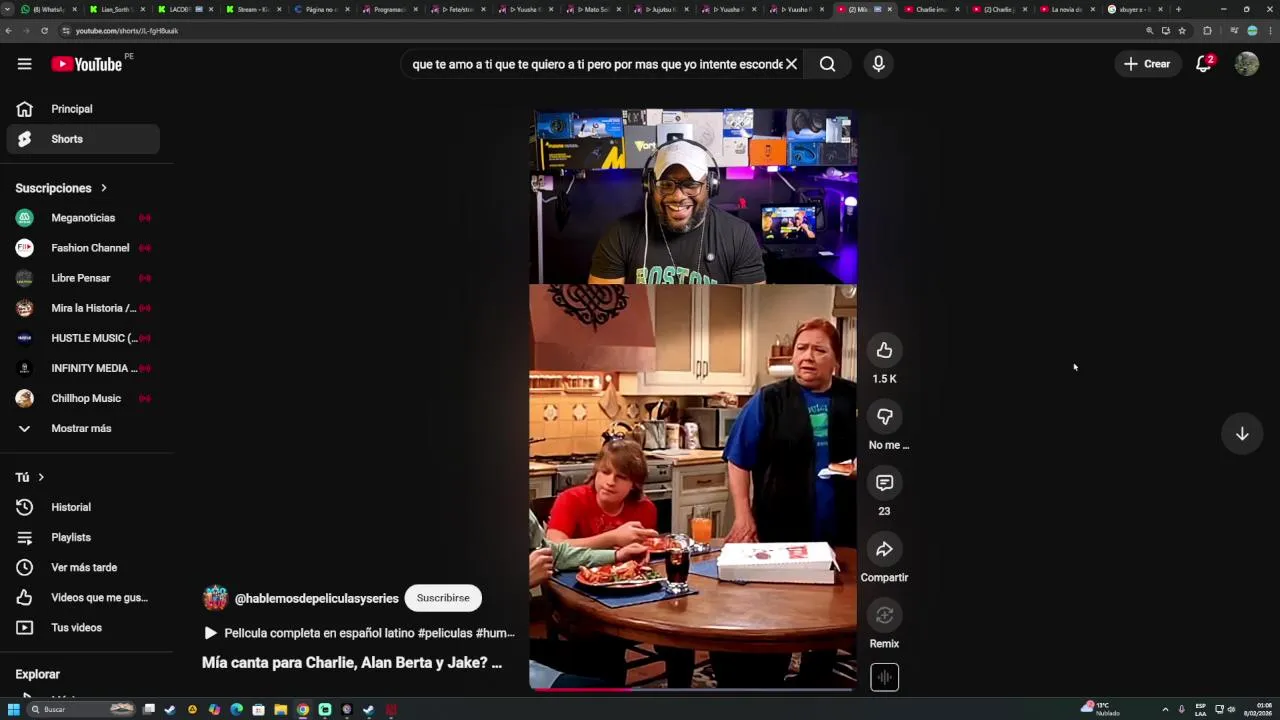Image resolution: width=1280 pixels, height=720 pixels.
Task: Open Playlists in the sidebar
Action: (83, 537)
